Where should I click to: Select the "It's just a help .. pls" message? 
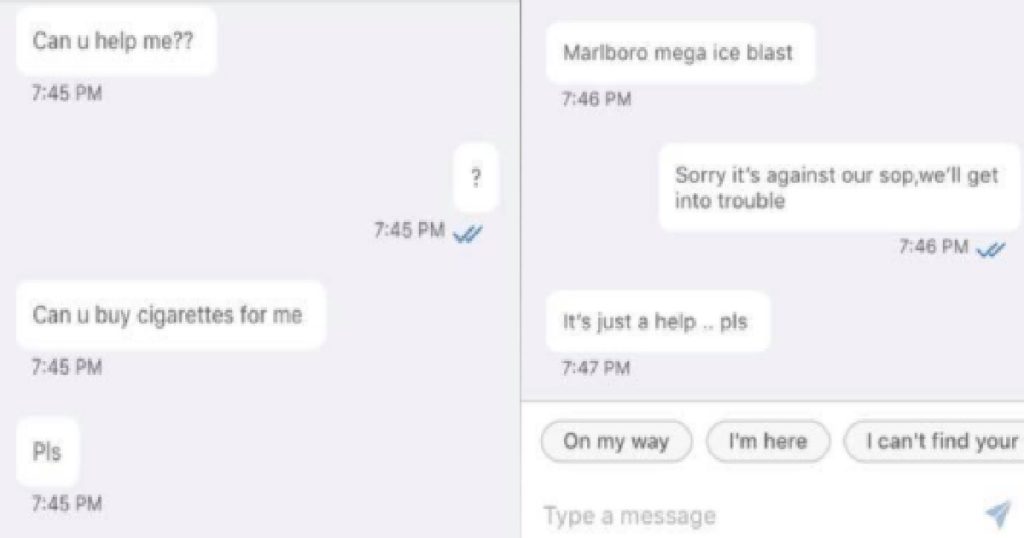(x=658, y=321)
